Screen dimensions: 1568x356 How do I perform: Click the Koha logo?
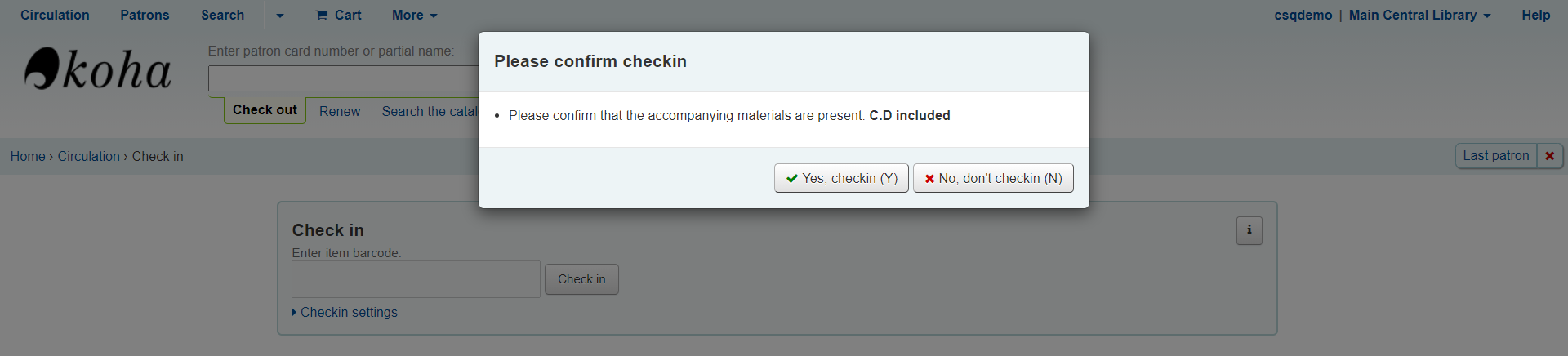(98, 69)
